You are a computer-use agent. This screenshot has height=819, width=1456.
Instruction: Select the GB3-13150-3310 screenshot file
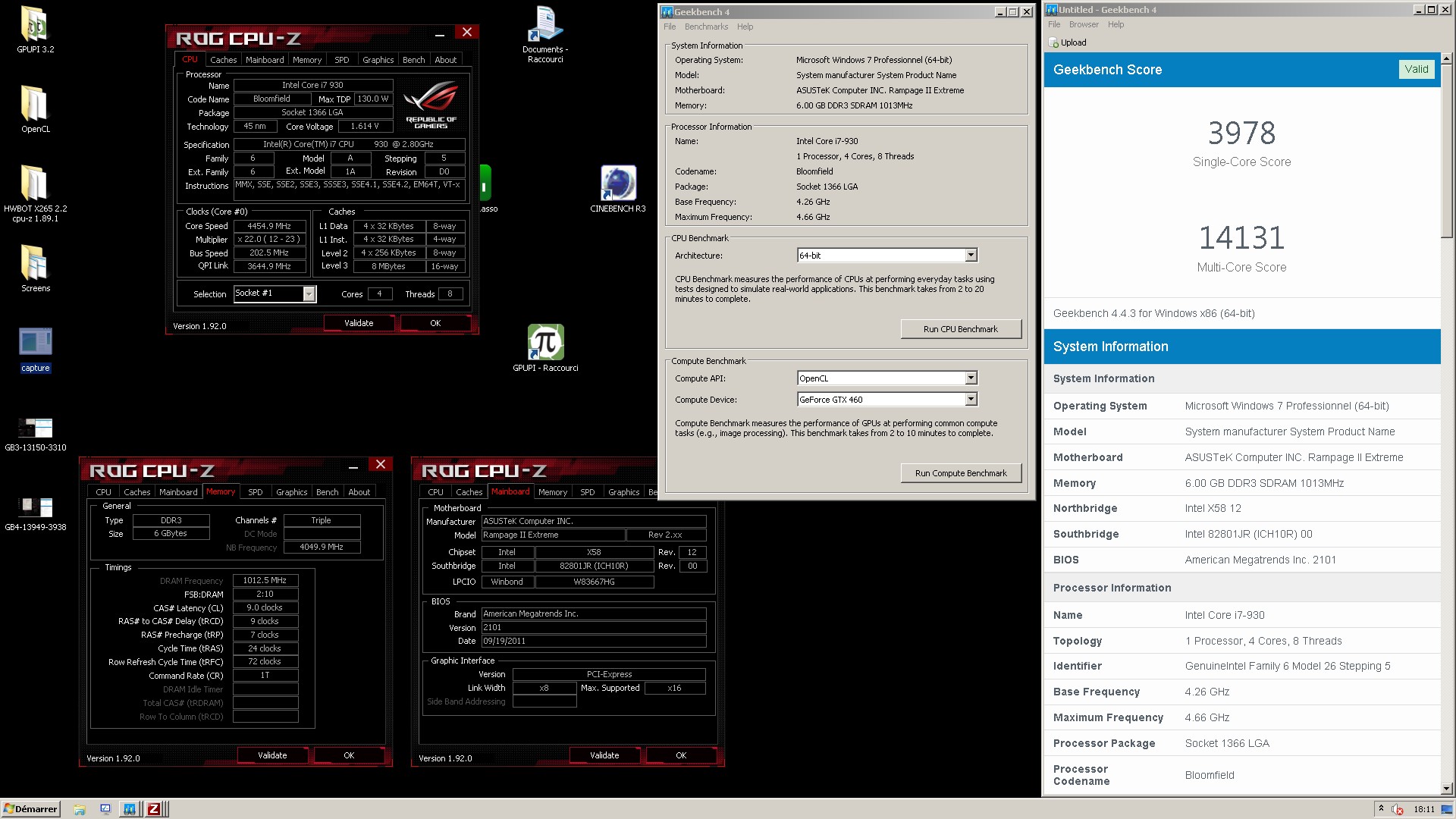click(35, 434)
